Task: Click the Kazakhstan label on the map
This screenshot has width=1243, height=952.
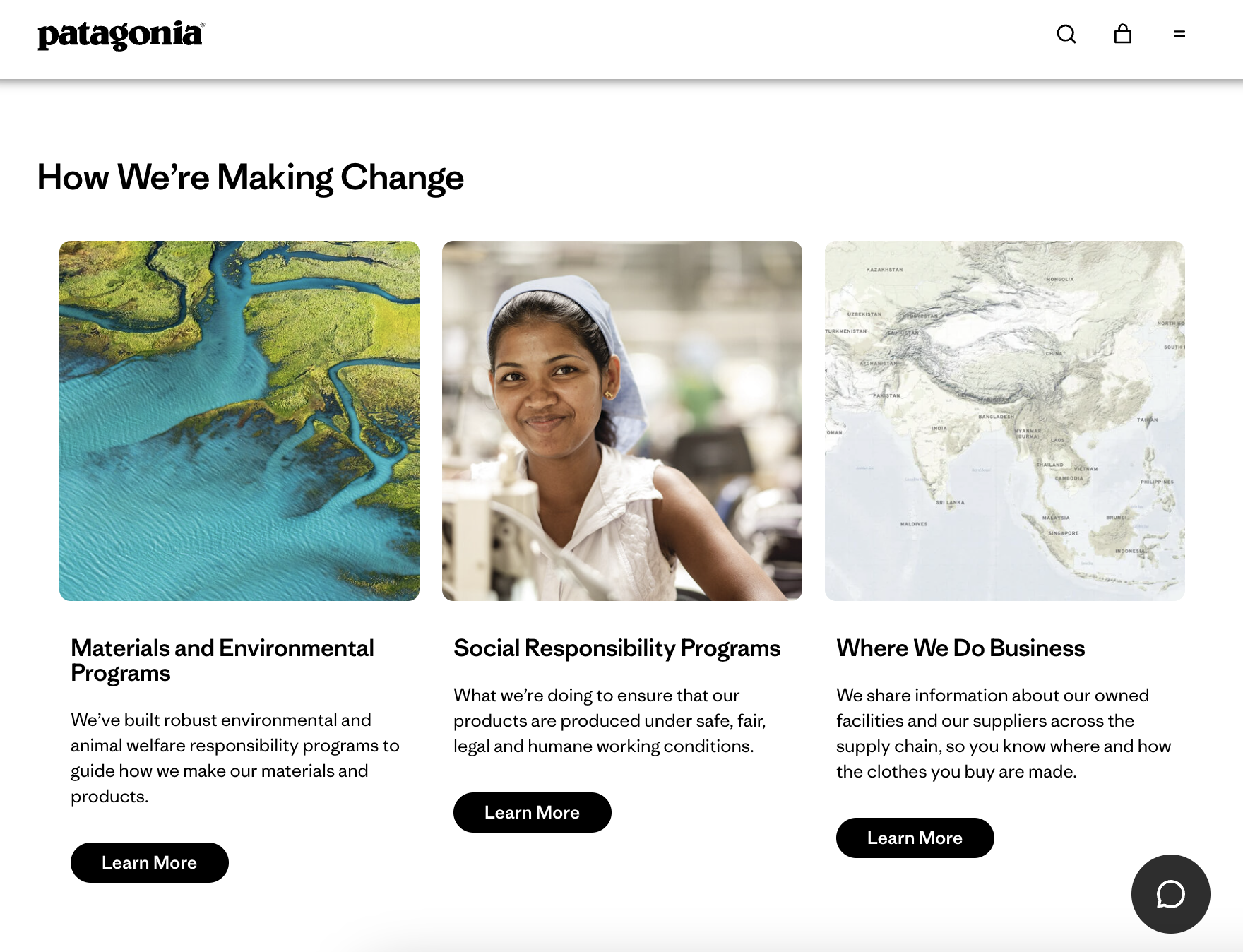Action: (884, 270)
